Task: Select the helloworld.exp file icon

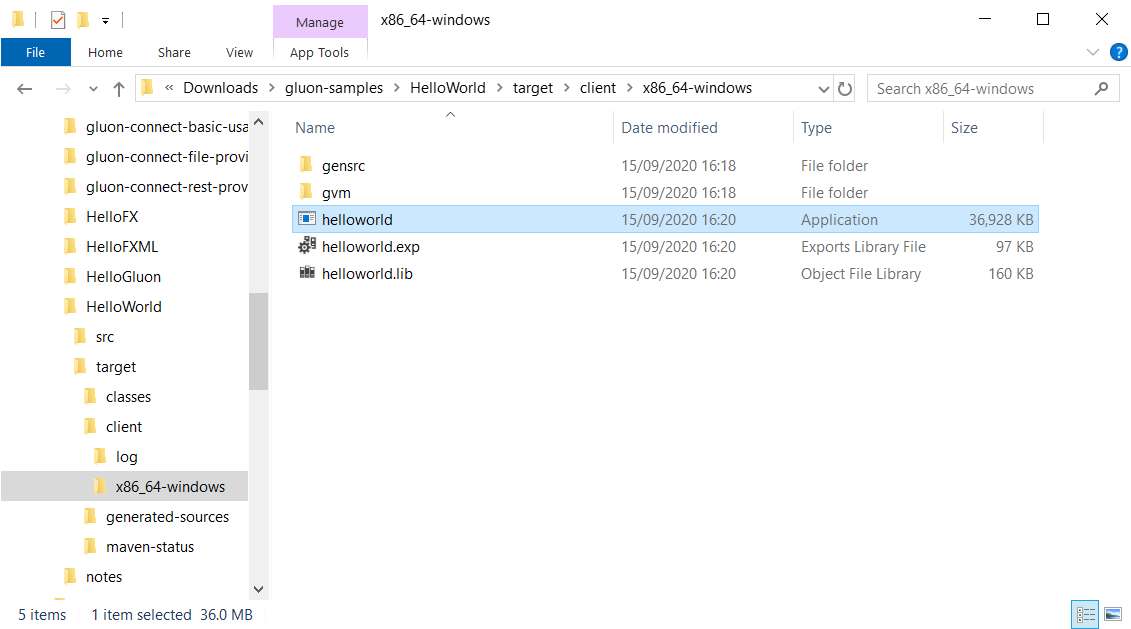Action: point(307,245)
